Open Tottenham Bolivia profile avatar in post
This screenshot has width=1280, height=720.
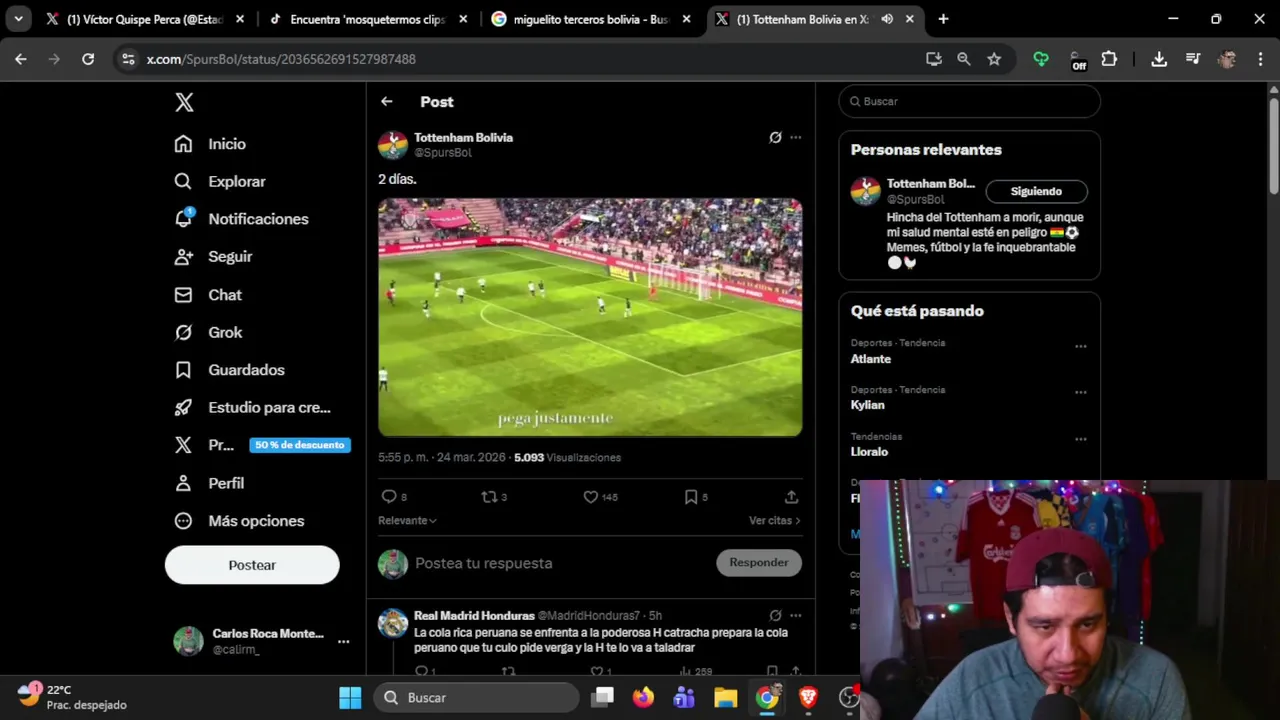click(x=393, y=145)
